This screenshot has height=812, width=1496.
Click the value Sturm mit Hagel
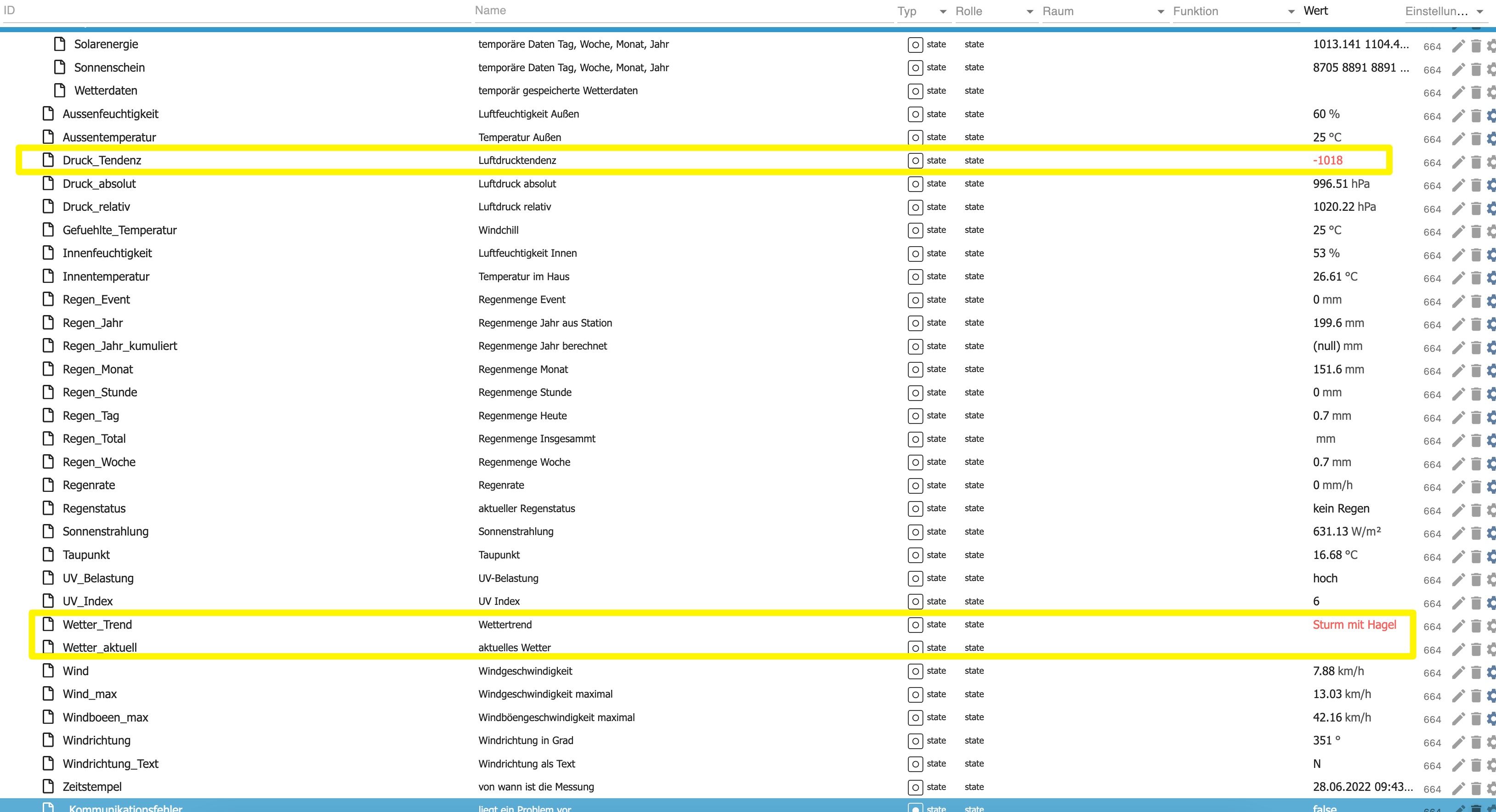pos(1354,625)
